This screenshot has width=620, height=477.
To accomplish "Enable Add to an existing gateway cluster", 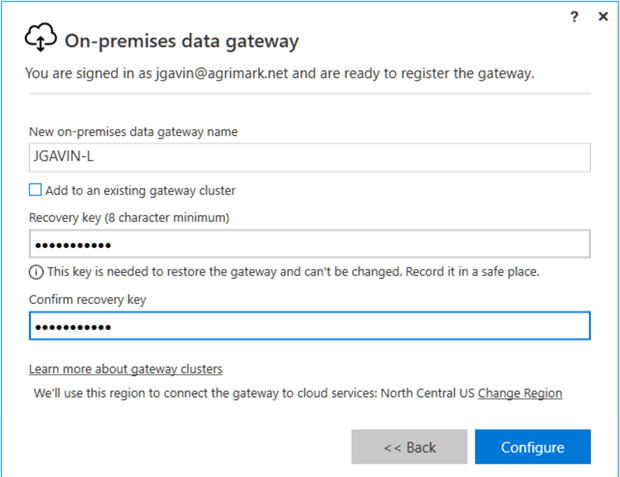I will tap(36, 189).
